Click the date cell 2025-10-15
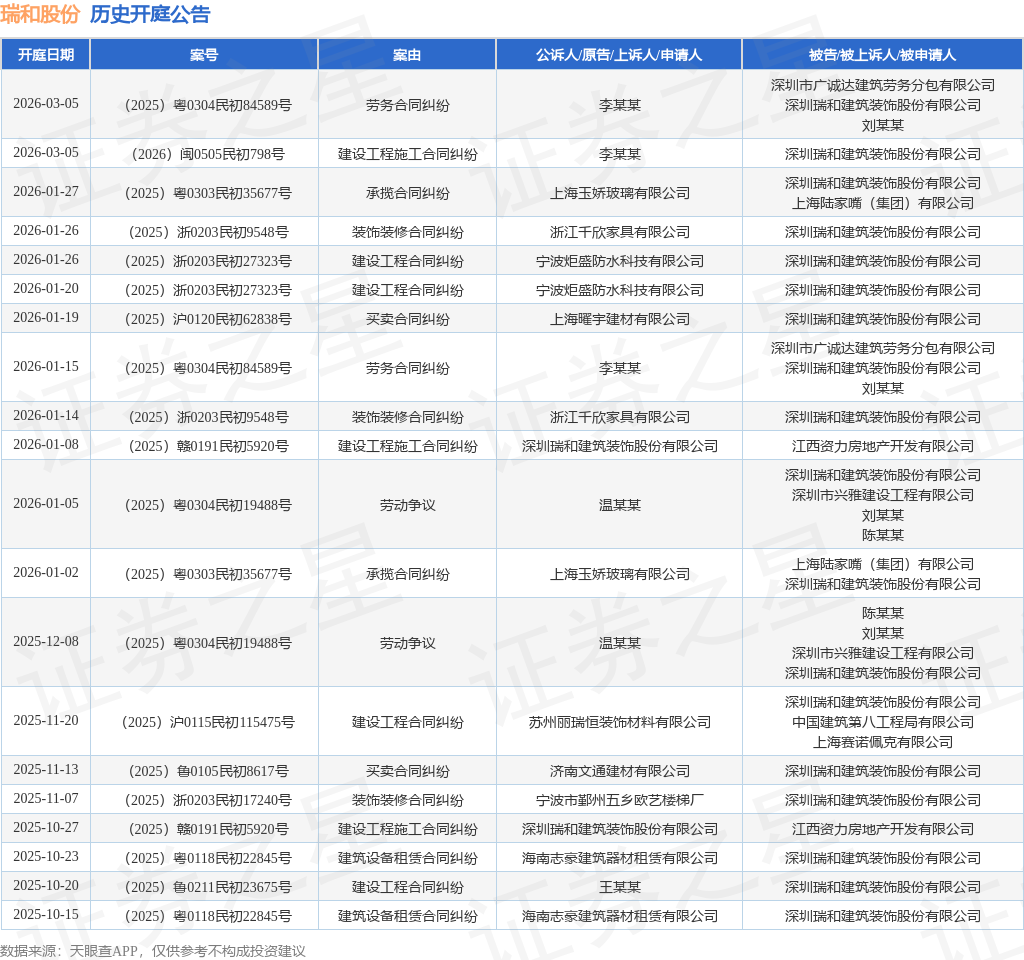The width and height of the screenshot is (1024, 960). (x=46, y=915)
